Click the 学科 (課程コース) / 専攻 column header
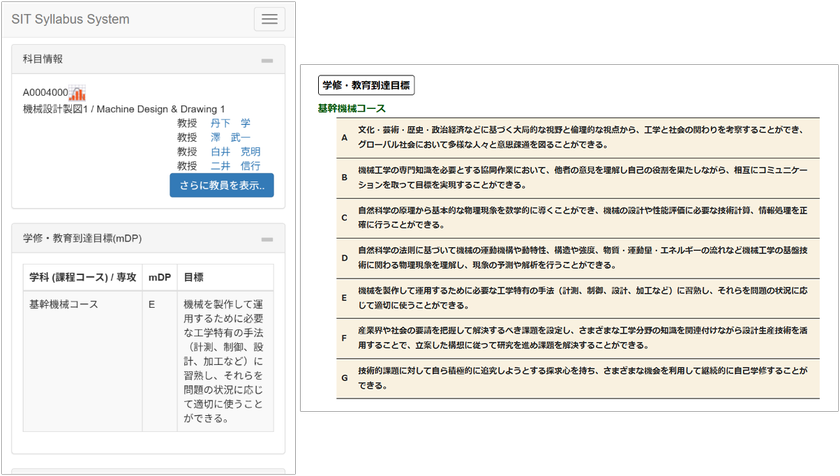This screenshot has width=840, height=476. coord(82,277)
